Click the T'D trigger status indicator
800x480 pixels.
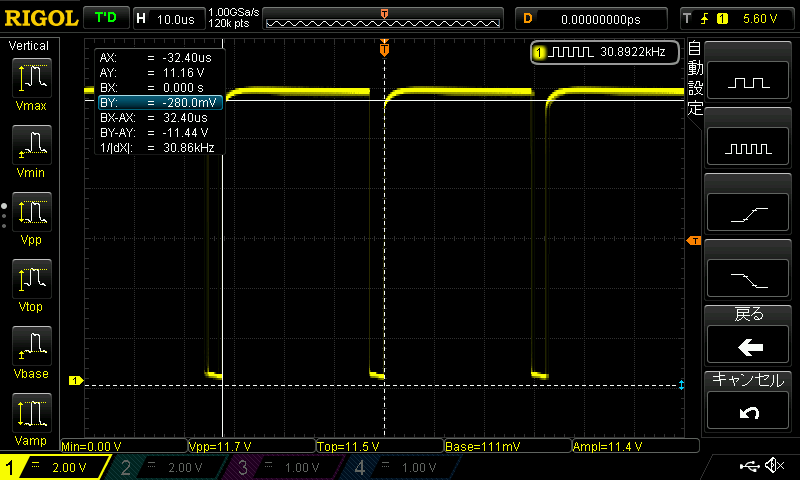coord(106,18)
